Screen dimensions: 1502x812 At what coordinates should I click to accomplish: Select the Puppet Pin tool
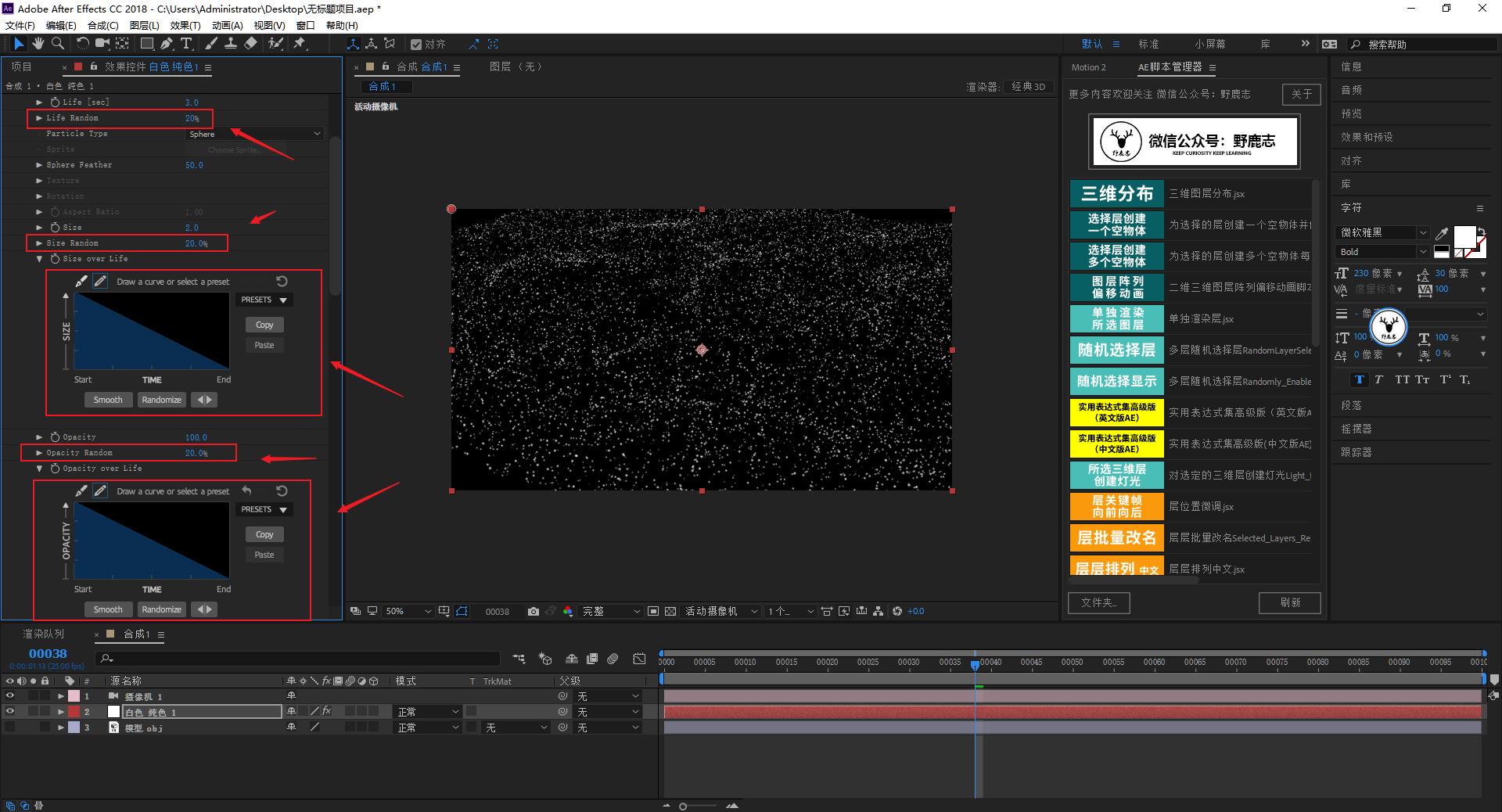point(300,44)
